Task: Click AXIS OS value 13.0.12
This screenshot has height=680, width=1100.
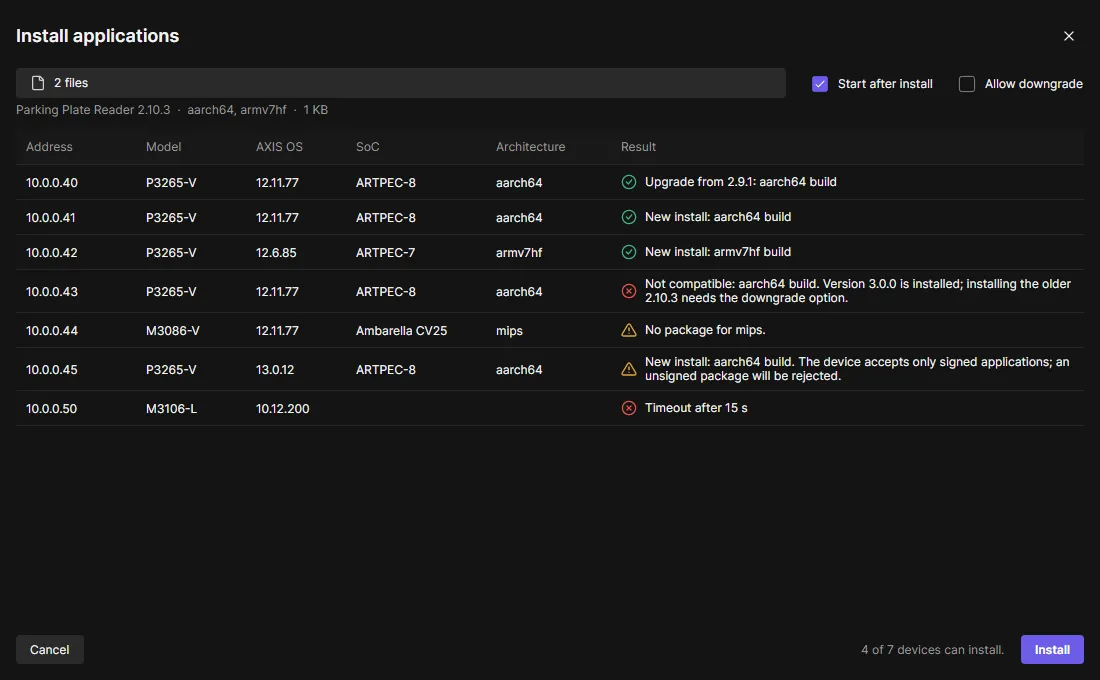Action: coord(275,369)
